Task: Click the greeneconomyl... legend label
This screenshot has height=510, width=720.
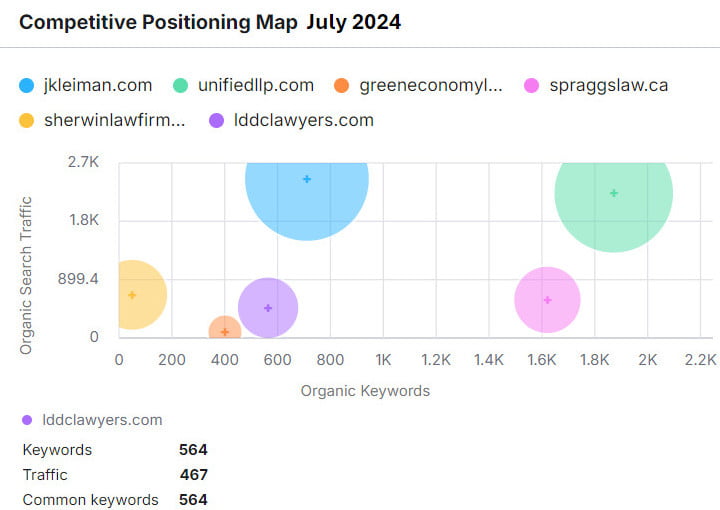Action: (431, 85)
